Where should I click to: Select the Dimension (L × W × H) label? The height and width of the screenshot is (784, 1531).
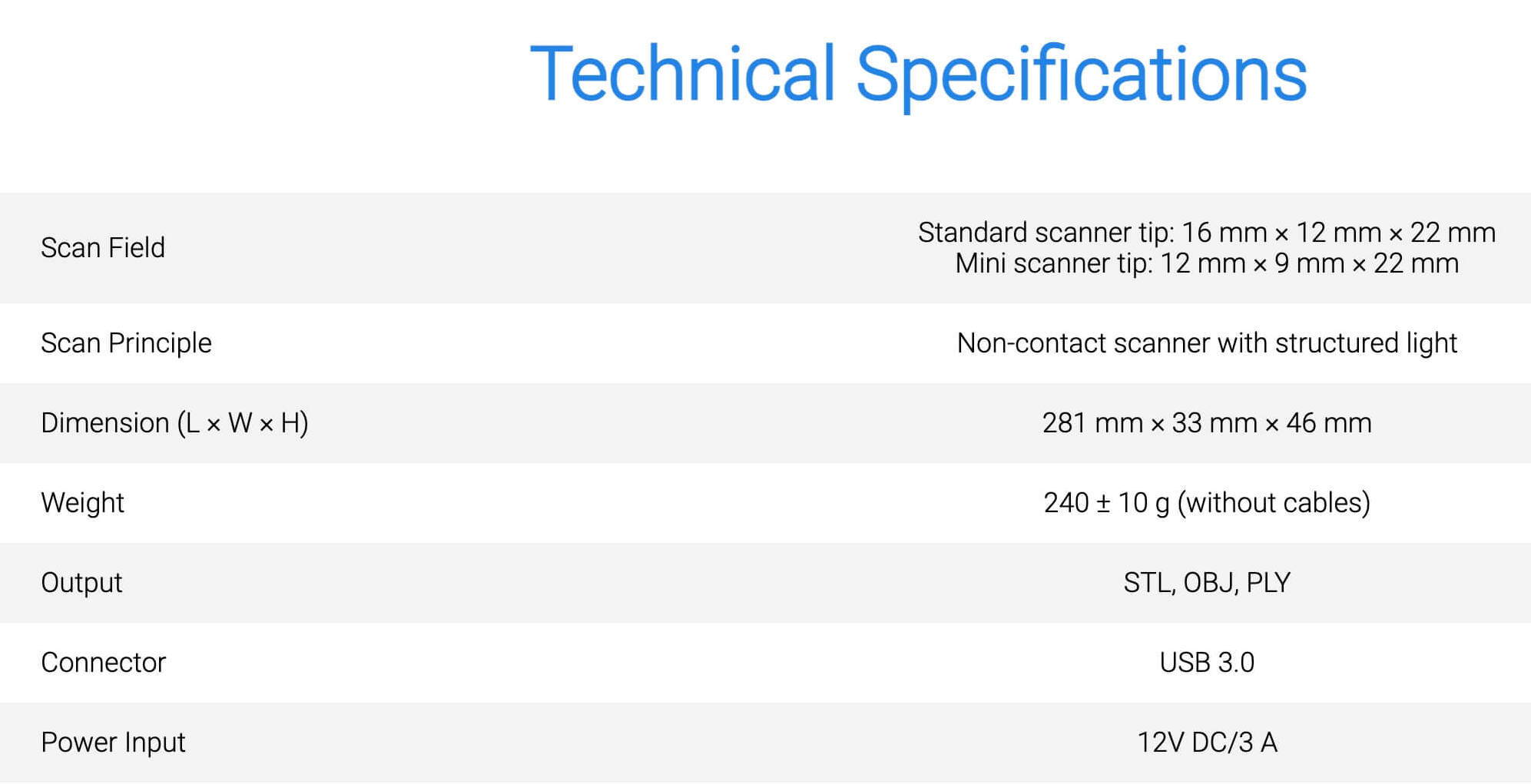click(x=174, y=423)
